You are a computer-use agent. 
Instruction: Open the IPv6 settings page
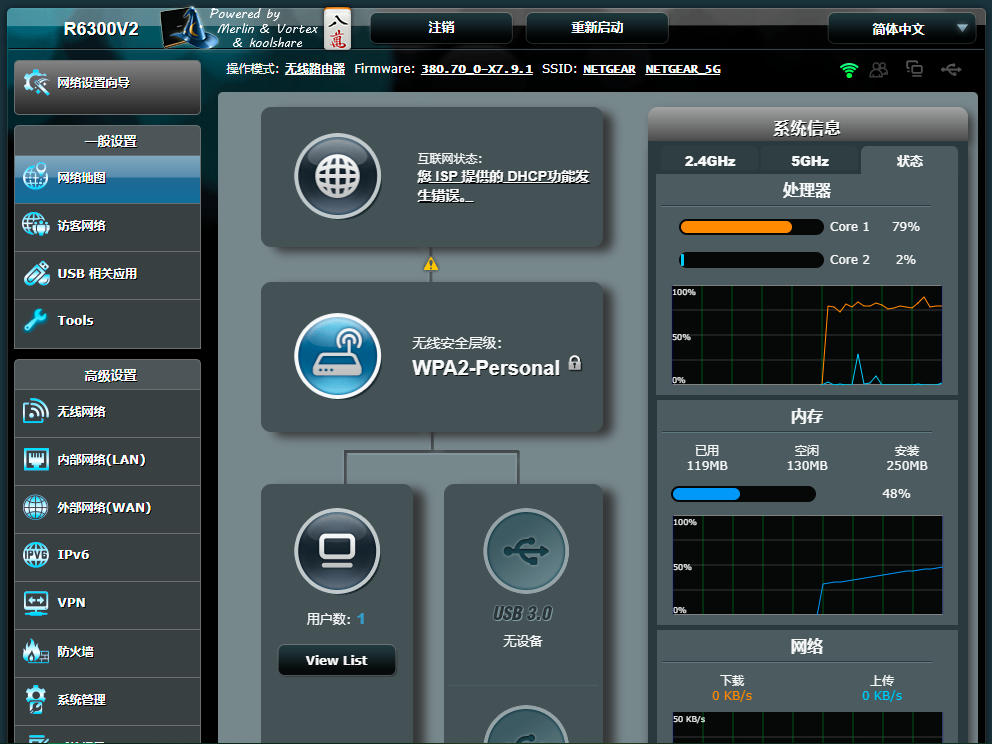tap(107, 557)
